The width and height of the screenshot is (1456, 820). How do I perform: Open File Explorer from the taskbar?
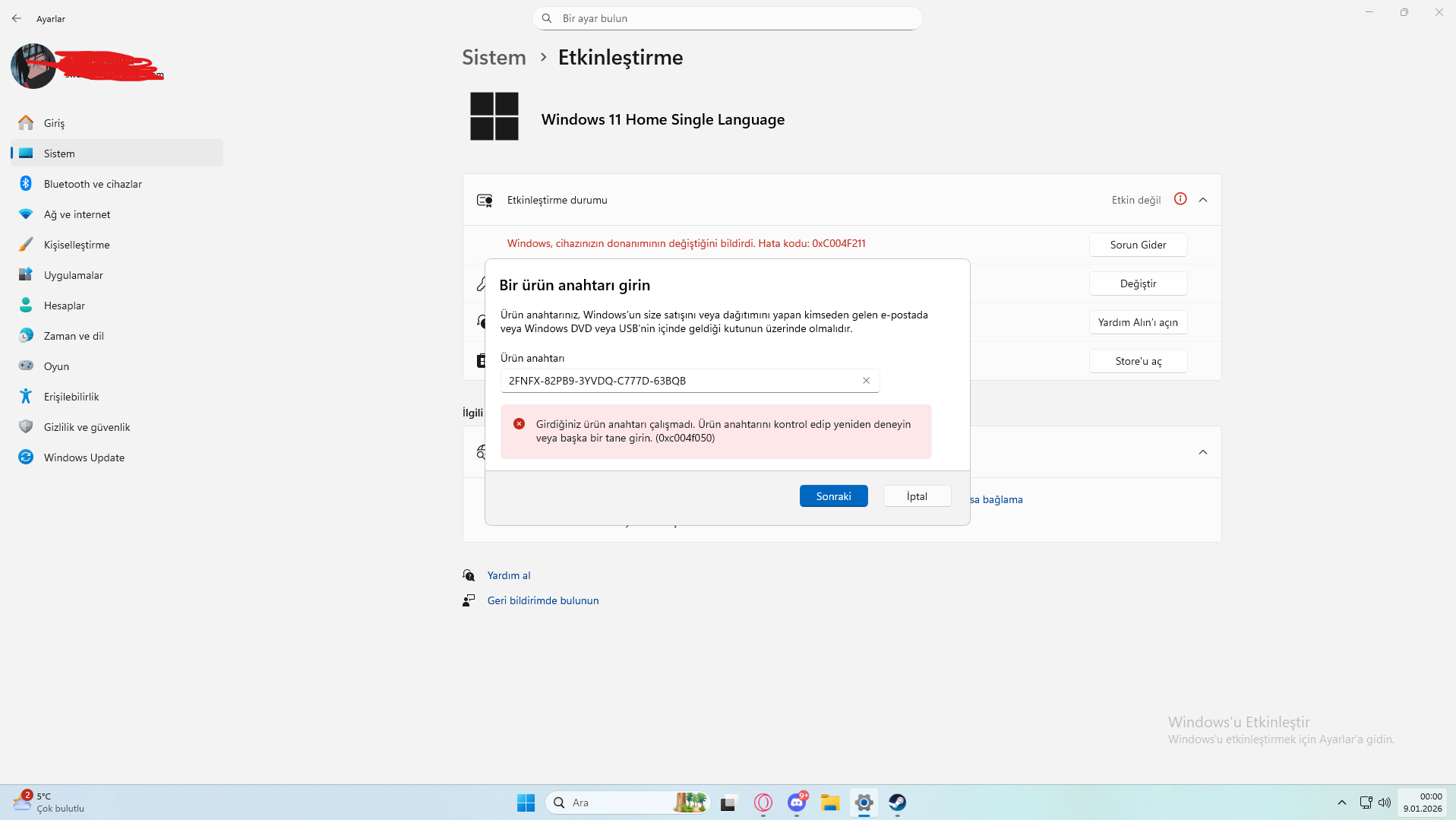(830, 803)
